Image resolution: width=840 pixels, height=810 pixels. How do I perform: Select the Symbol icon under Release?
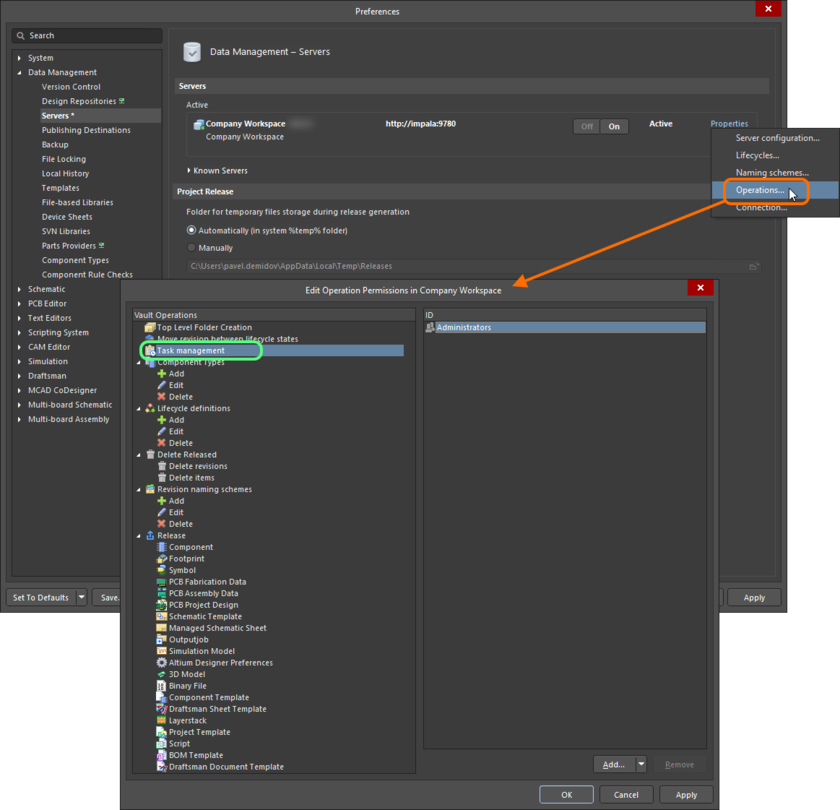point(160,570)
